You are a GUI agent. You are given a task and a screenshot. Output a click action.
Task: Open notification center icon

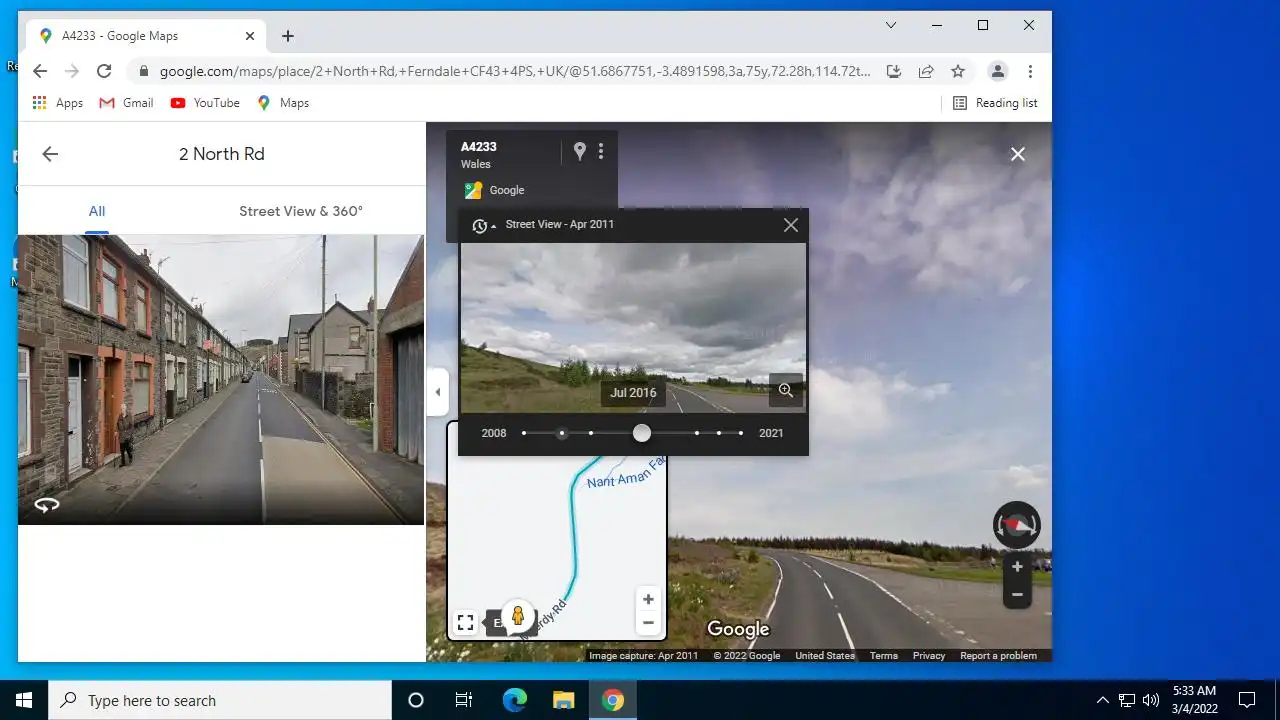pos(1247,700)
